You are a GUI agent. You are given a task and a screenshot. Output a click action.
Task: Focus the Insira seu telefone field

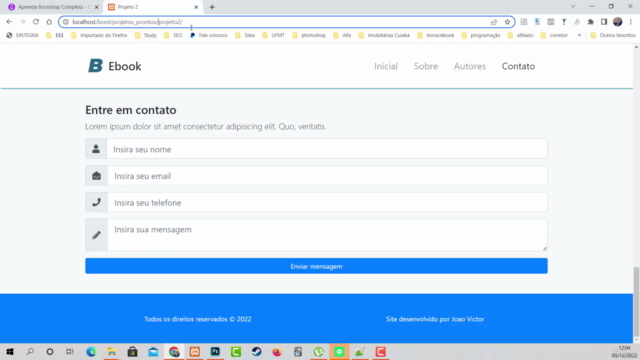(327, 202)
